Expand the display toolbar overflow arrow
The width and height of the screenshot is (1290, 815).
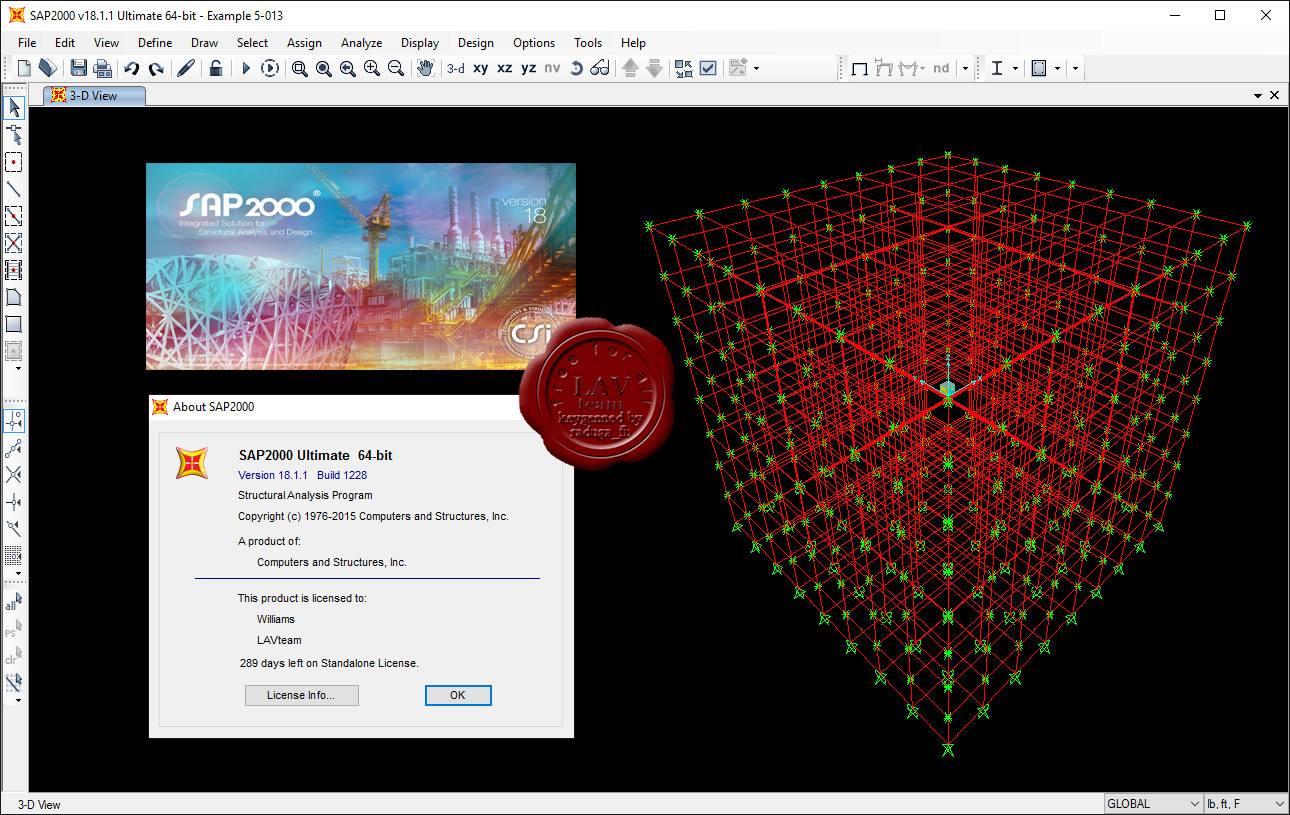pos(965,68)
